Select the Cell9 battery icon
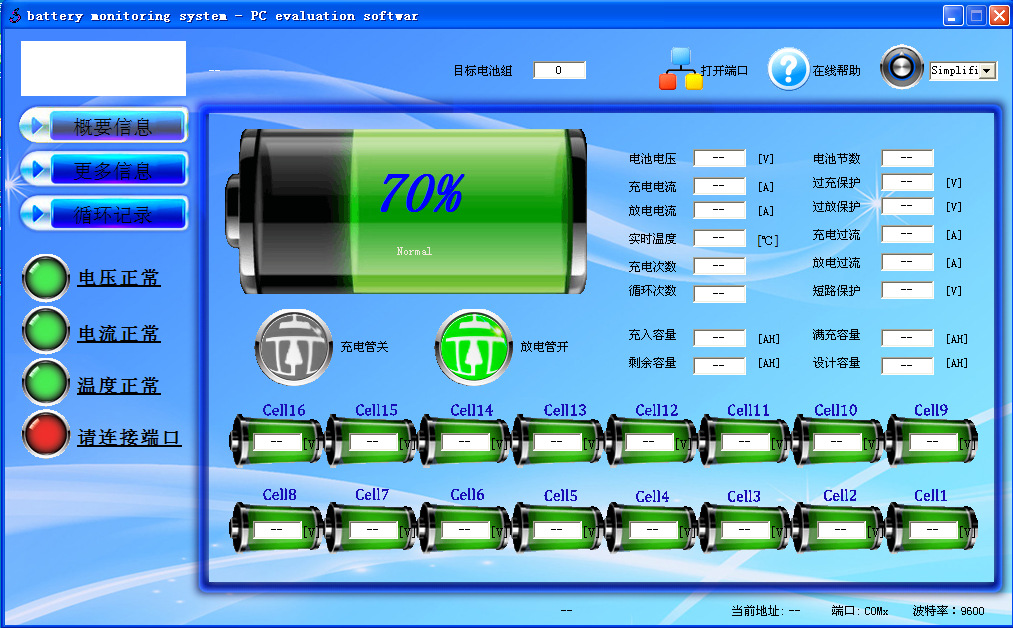1013x628 pixels. click(930, 440)
